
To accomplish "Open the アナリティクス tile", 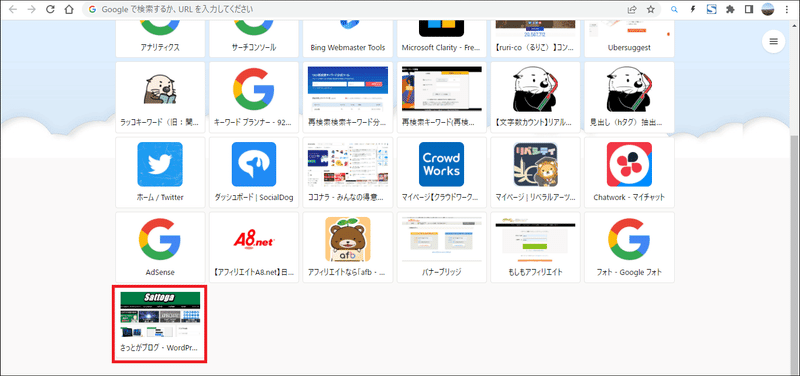I will coord(160,39).
